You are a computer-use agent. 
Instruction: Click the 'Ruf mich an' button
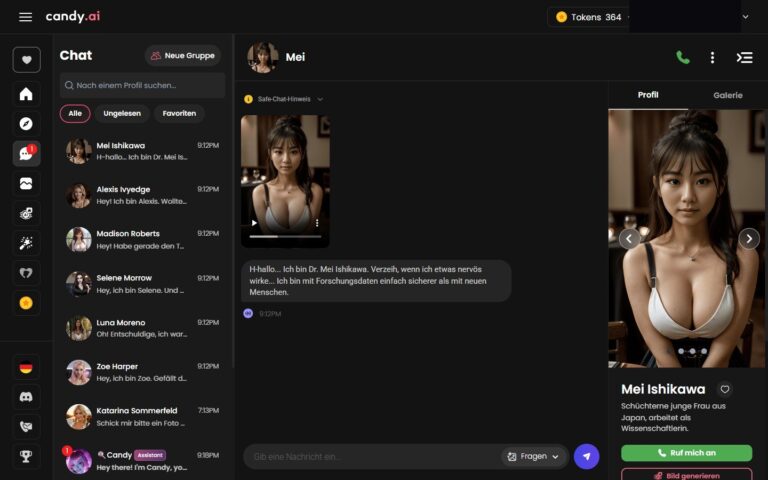[x=686, y=453]
